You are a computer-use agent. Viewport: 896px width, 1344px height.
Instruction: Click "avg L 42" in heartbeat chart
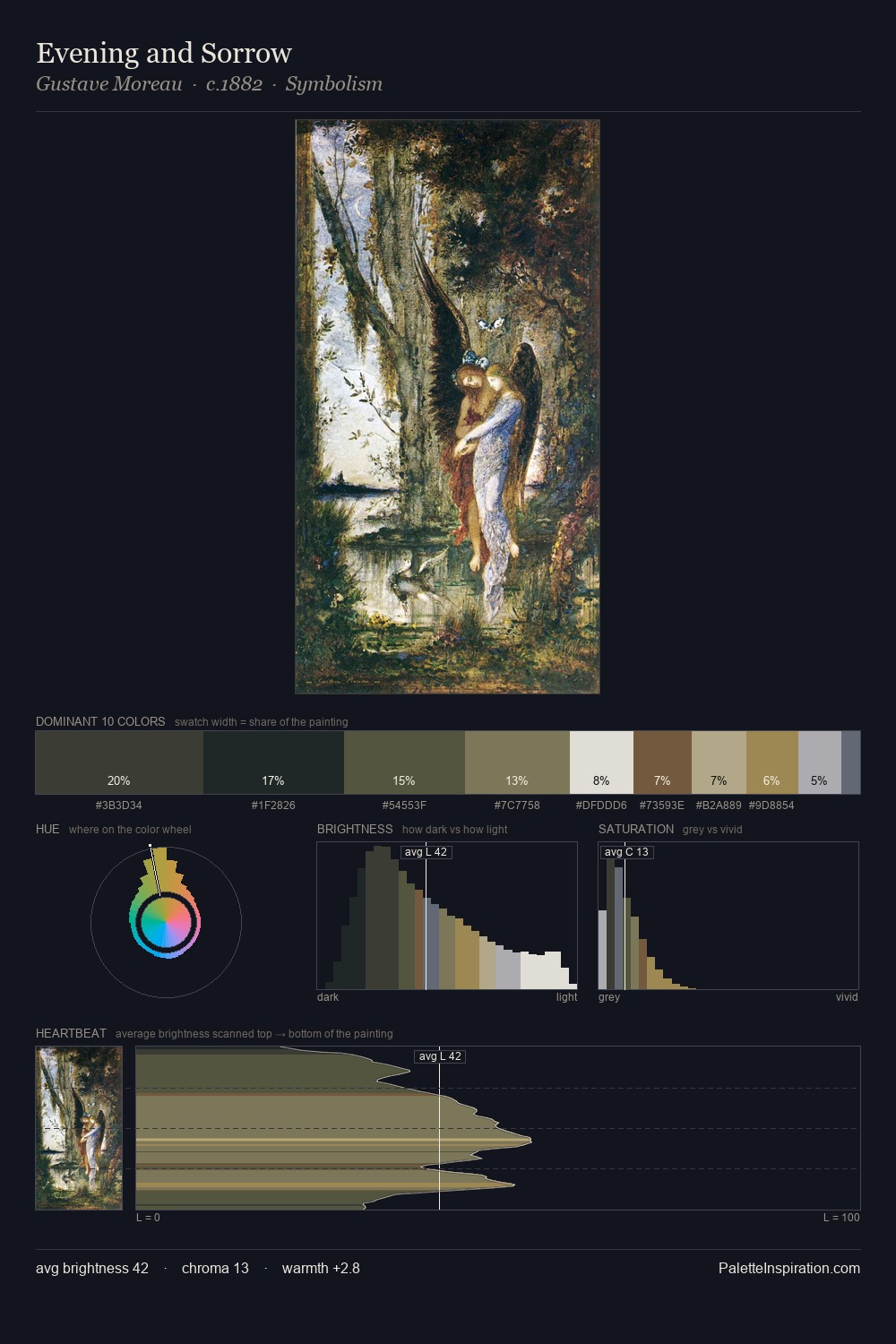coord(440,1056)
